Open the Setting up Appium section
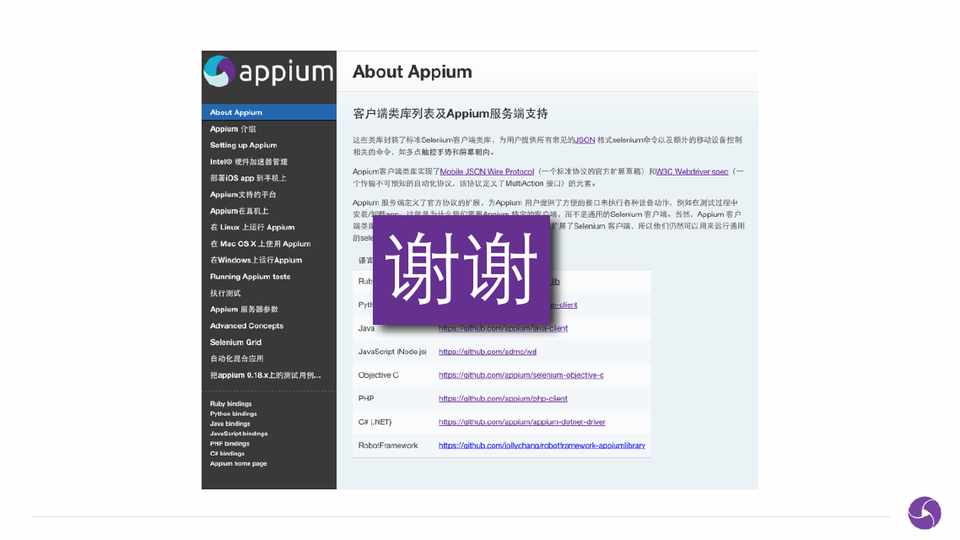The image size is (960, 540). (243, 145)
